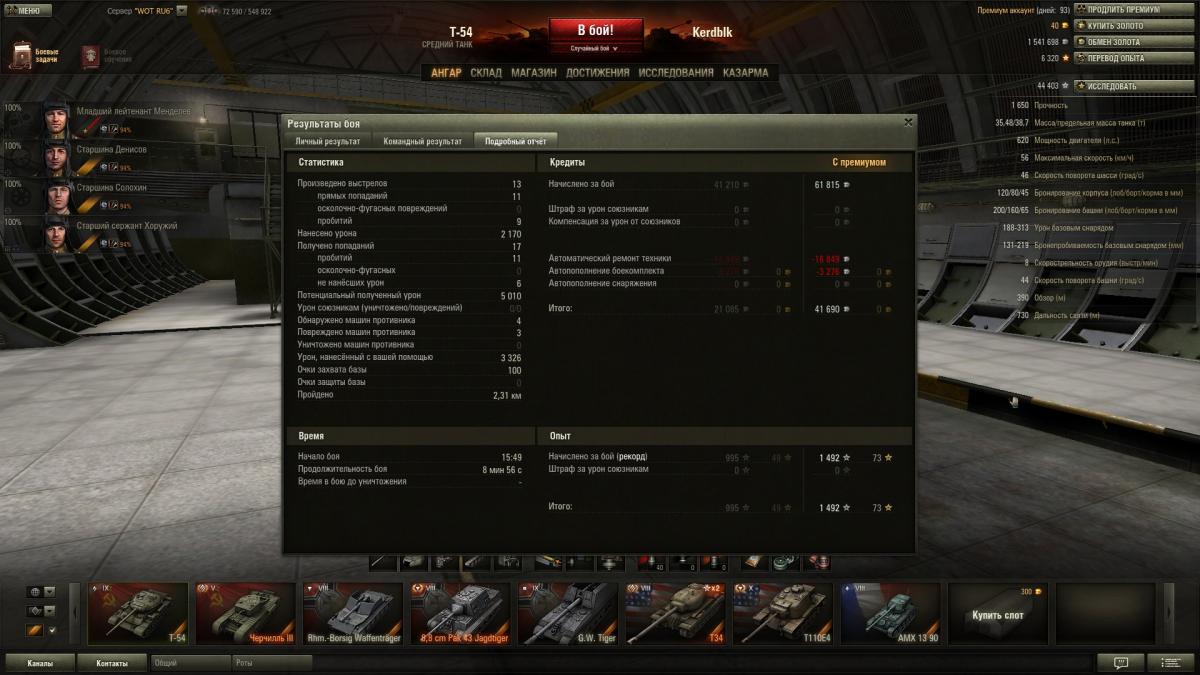Select the AMX 13 90 tank in carousel
The width and height of the screenshot is (1200, 675).
[890, 613]
